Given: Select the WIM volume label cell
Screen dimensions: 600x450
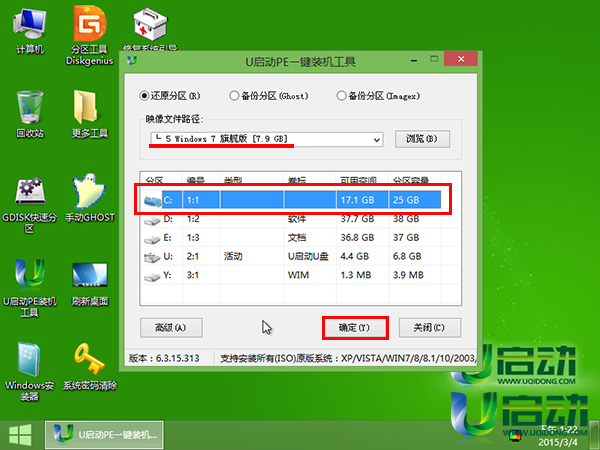Looking at the screenshot, I should pos(298,276).
